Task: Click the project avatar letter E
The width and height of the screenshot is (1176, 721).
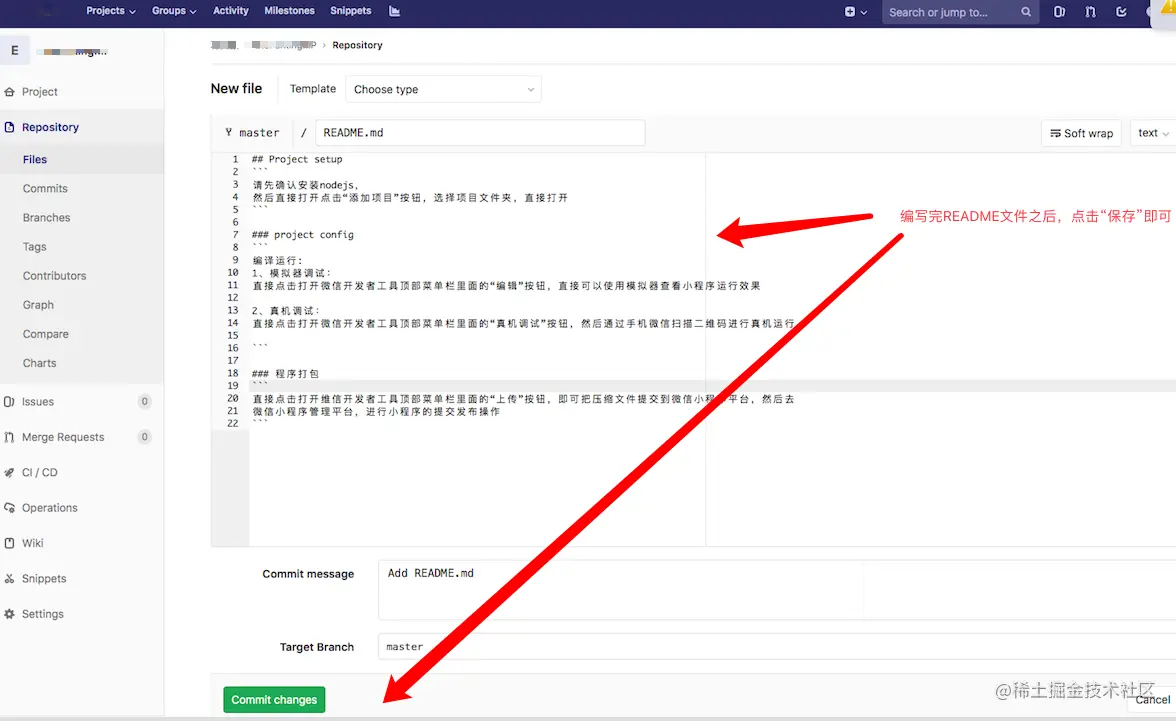Action: click(15, 51)
